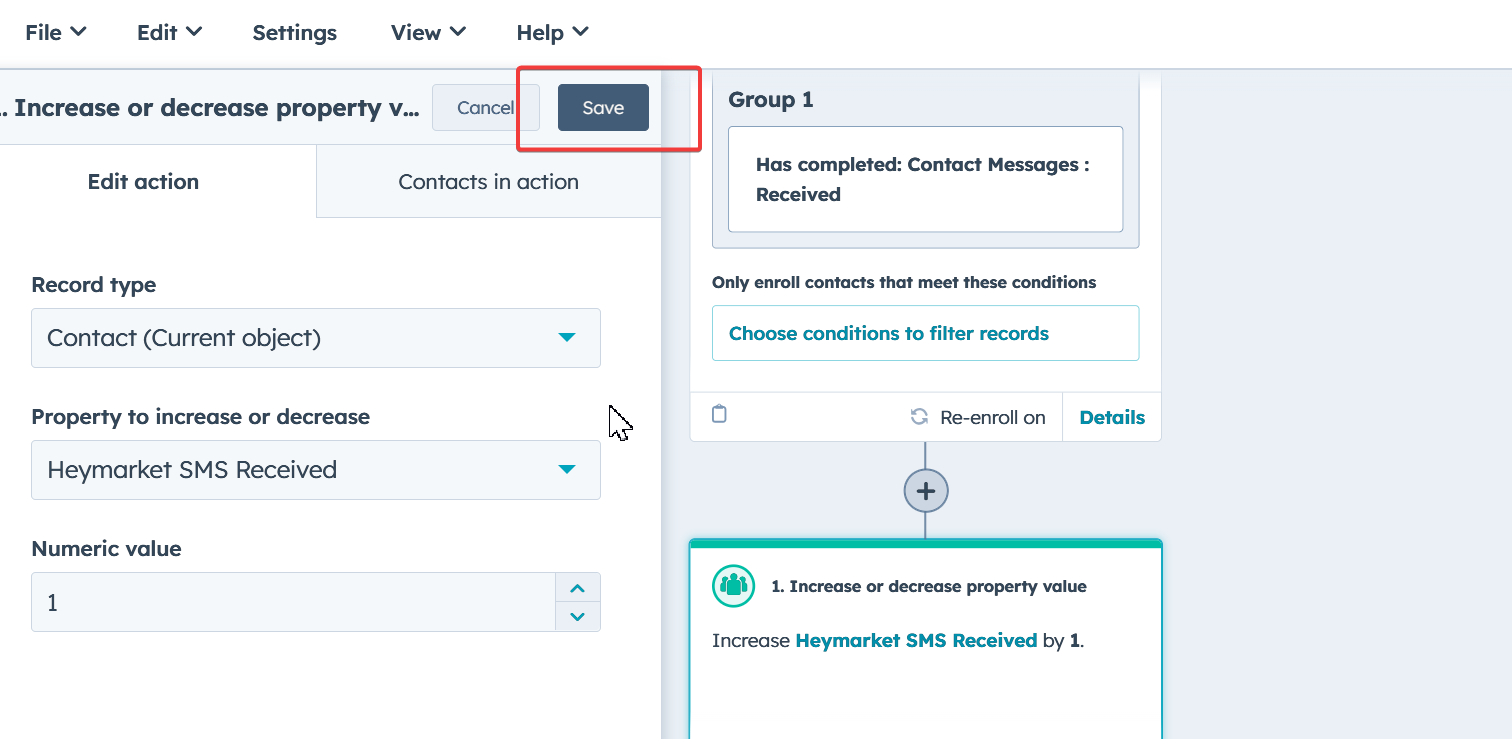Image resolution: width=1512 pixels, height=739 pixels.
Task: Click the contacts icon on action card
Action: 733,586
